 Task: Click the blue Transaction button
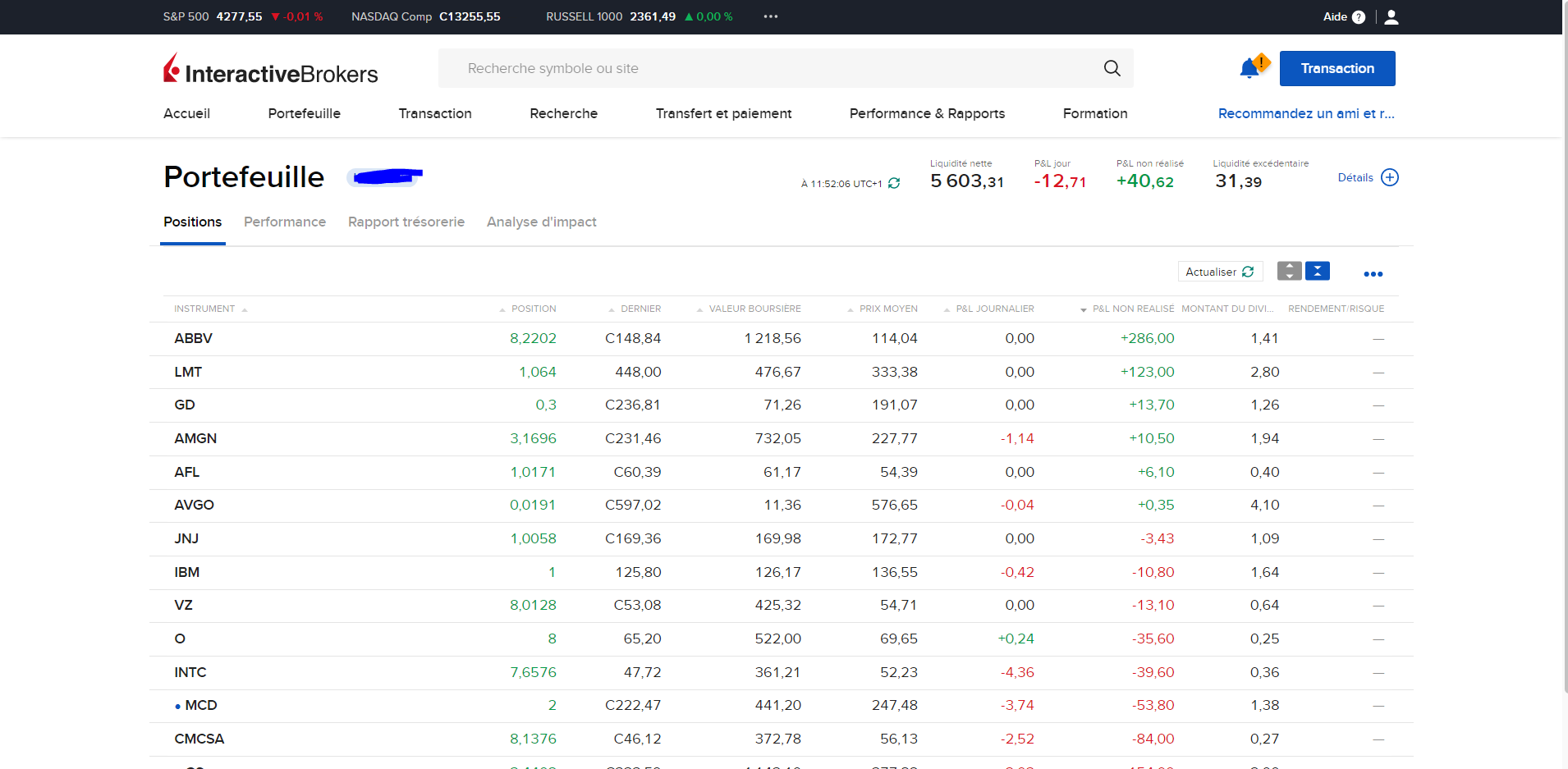(x=1337, y=68)
